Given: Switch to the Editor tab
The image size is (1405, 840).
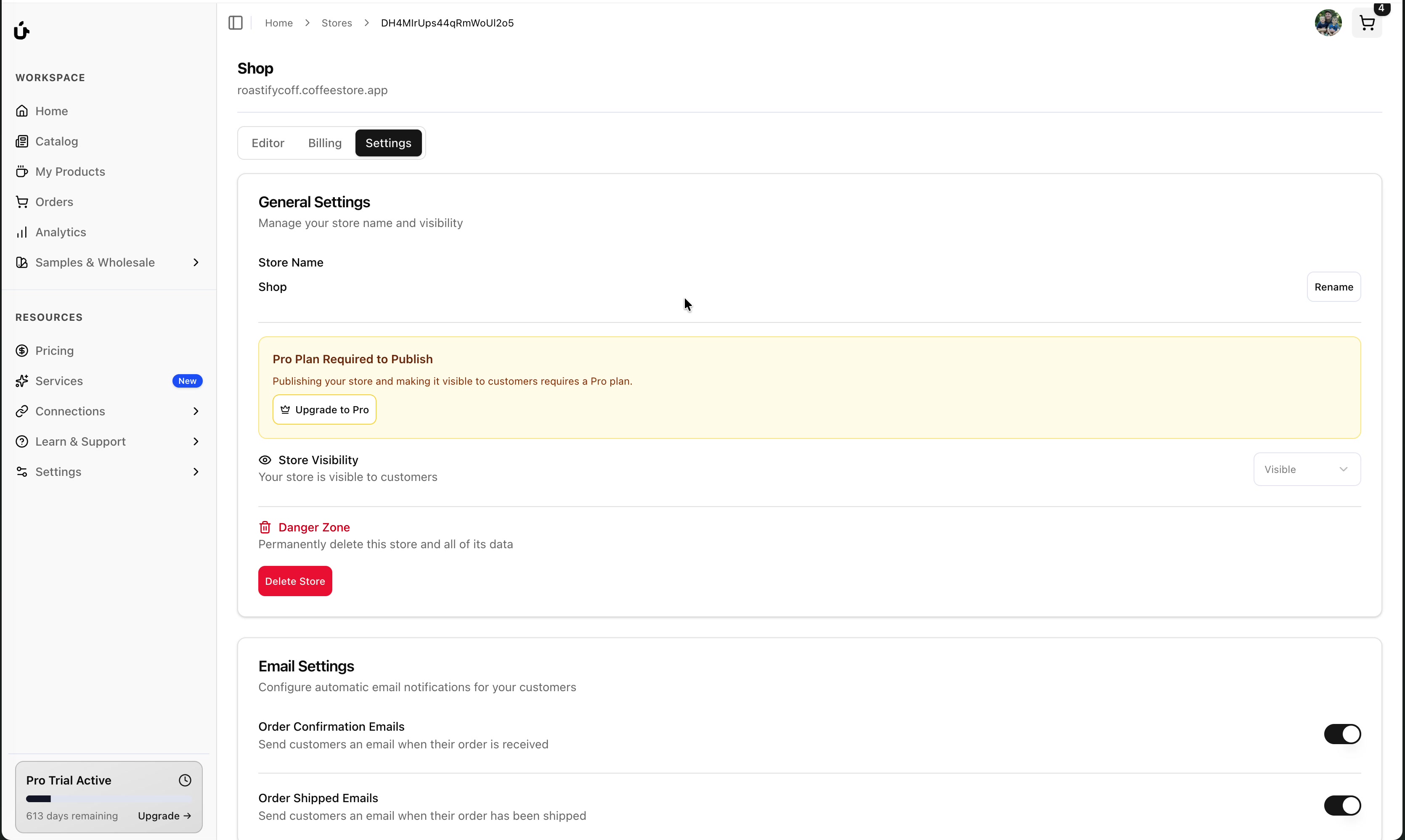Looking at the screenshot, I should pos(268,143).
